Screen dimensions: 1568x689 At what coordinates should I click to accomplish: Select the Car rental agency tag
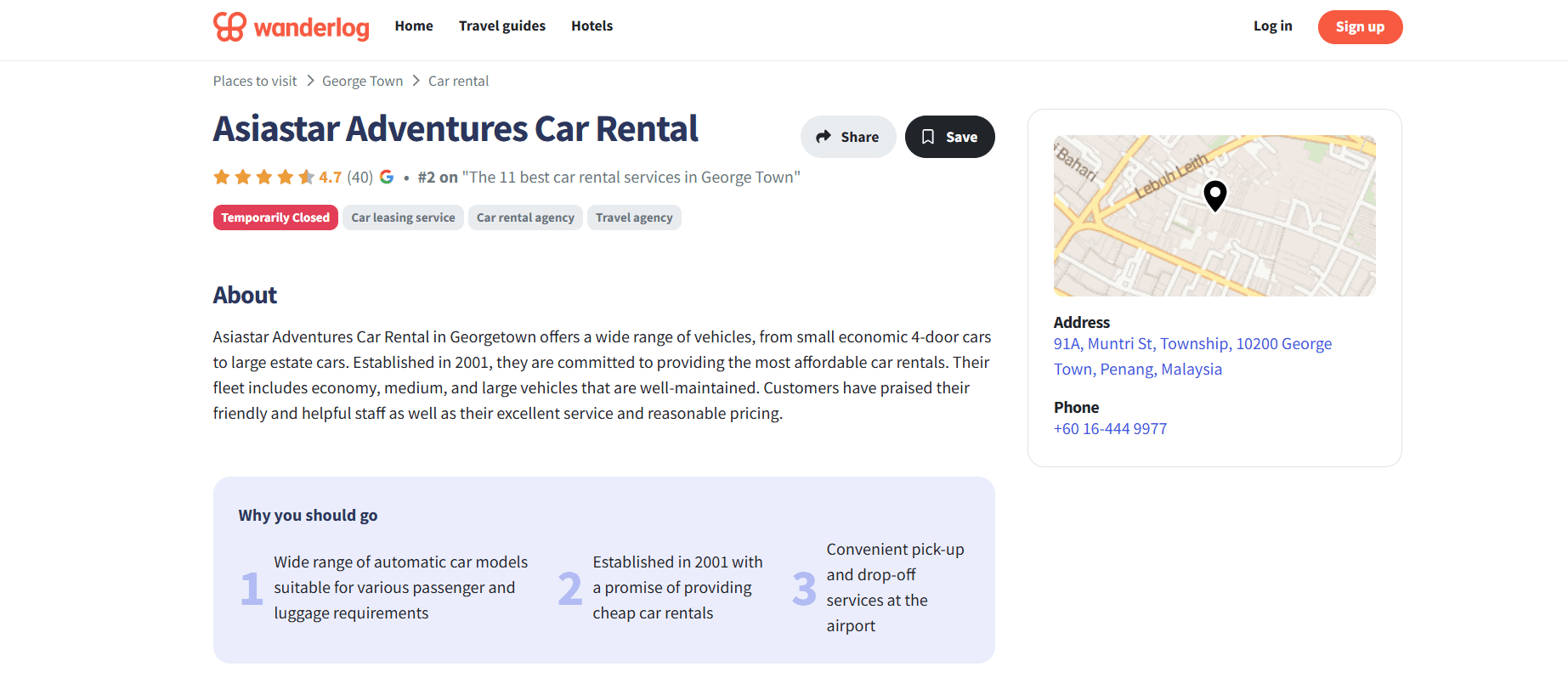coord(525,217)
